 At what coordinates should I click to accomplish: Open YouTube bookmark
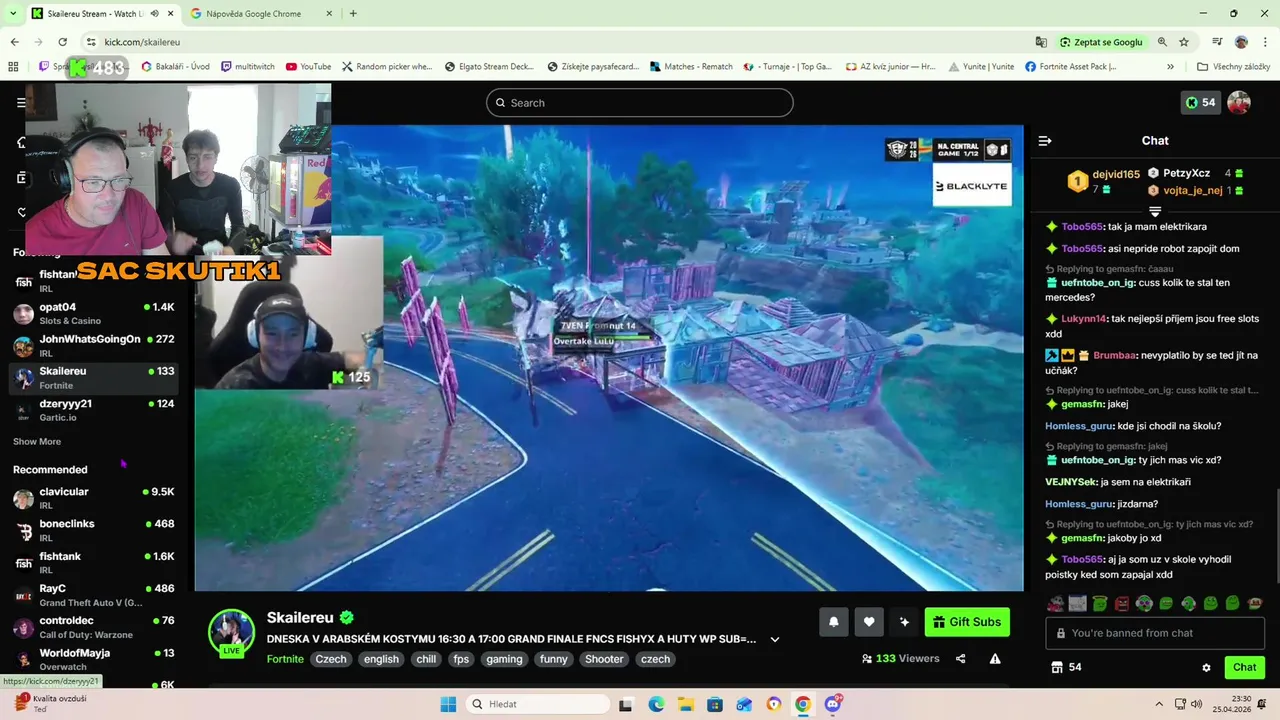pyautogui.click(x=308, y=67)
